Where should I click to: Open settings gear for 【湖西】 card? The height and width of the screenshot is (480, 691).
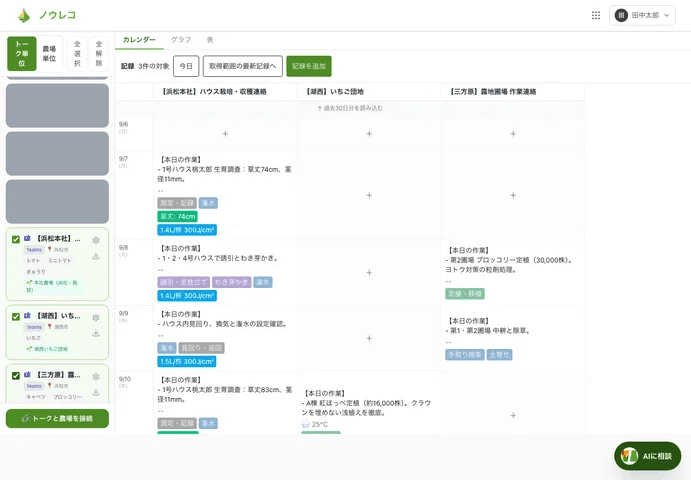pyautogui.click(x=96, y=318)
